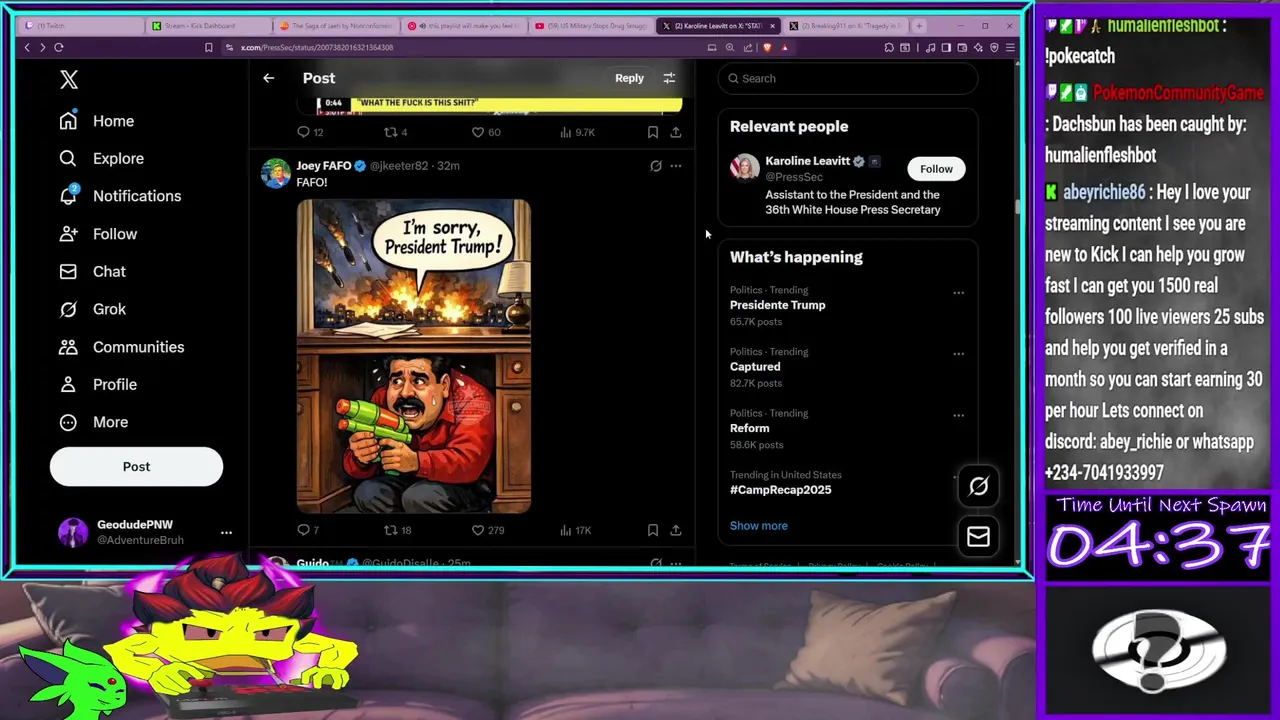Reload the page with browser refresh
This screenshot has height=720, width=1280.
click(59, 47)
